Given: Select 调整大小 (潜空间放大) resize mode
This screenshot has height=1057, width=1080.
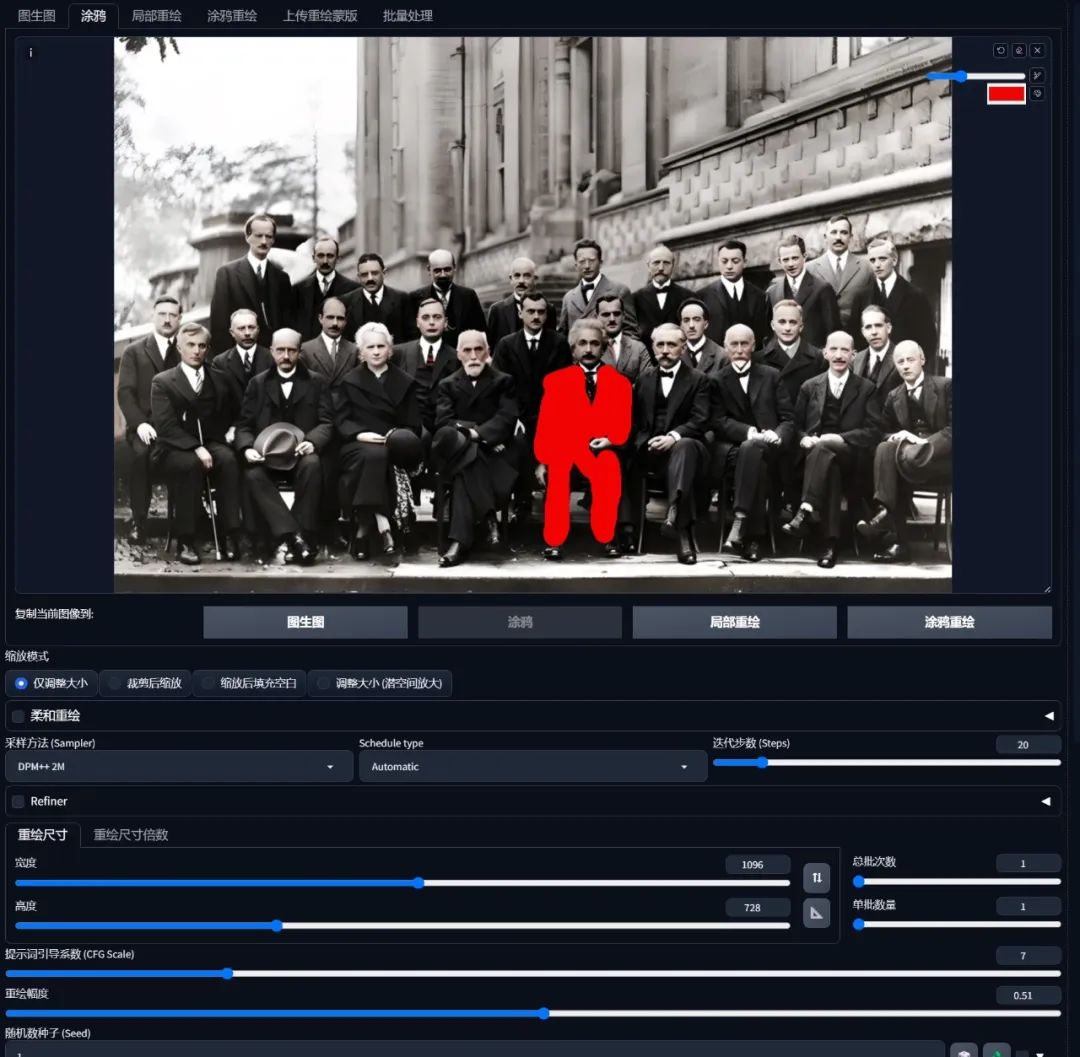Looking at the screenshot, I should 380,683.
